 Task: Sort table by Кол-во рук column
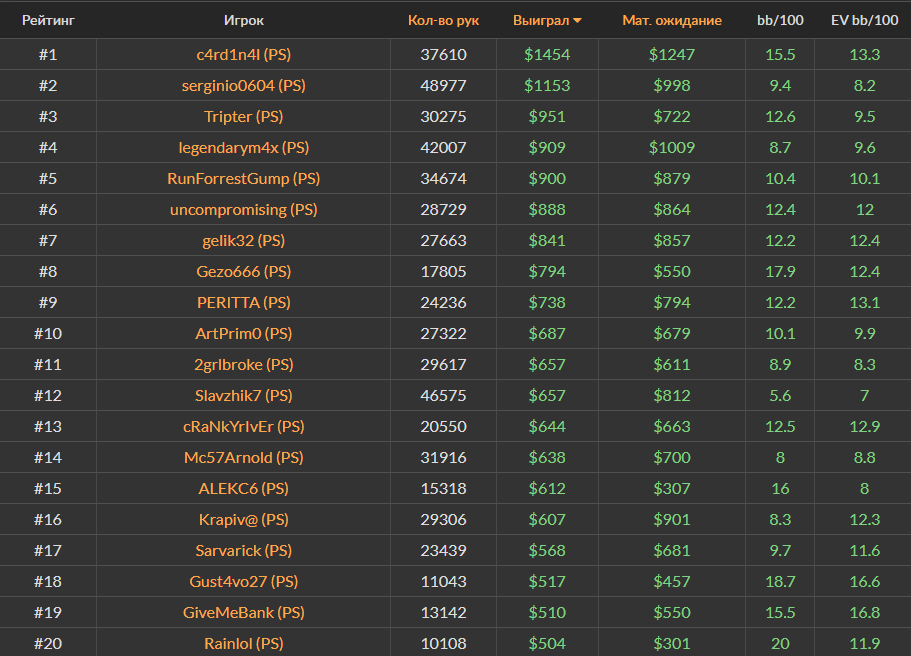tap(443, 20)
